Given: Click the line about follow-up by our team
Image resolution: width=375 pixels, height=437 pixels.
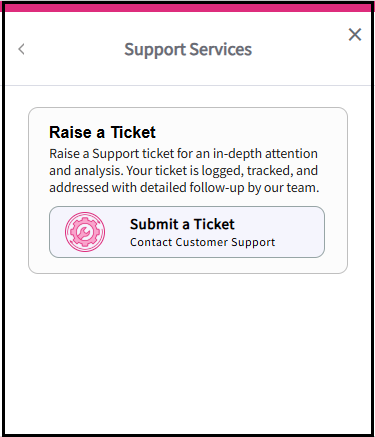Looking at the screenshot, I should (184, 188).
